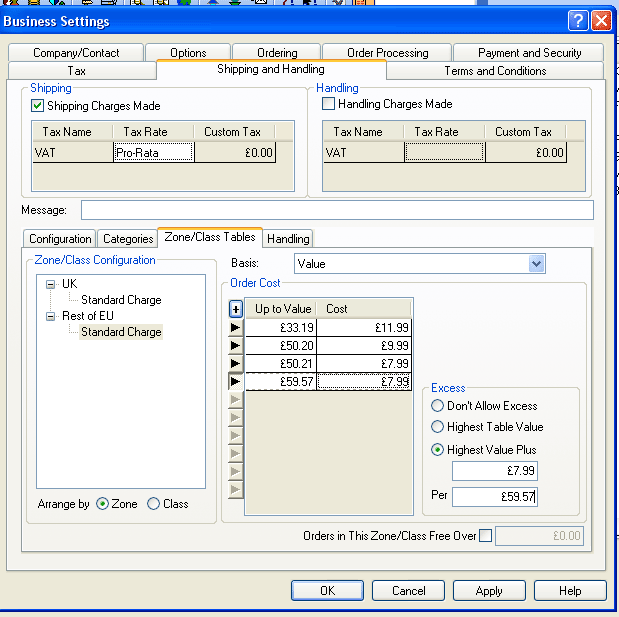This screenshot has width=619, height=617.
Task: Click the Message text field
Action: pos(337,210)
